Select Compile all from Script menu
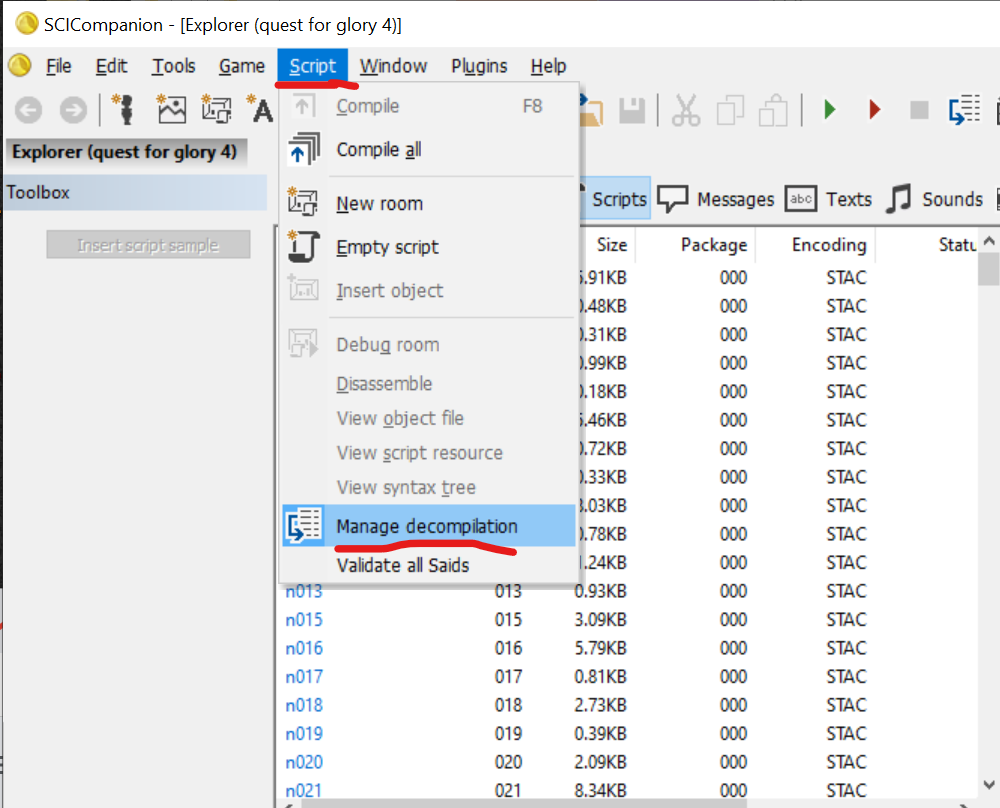 coord(429,149)
